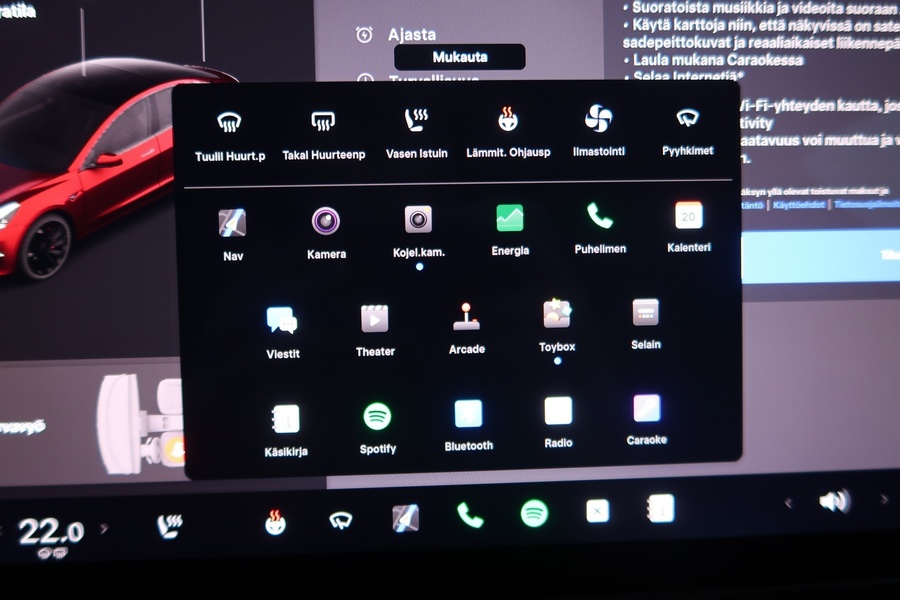This screenshot has width=900, height=600.
Task: Open the Selain web browser app
Action: [645, 313]
